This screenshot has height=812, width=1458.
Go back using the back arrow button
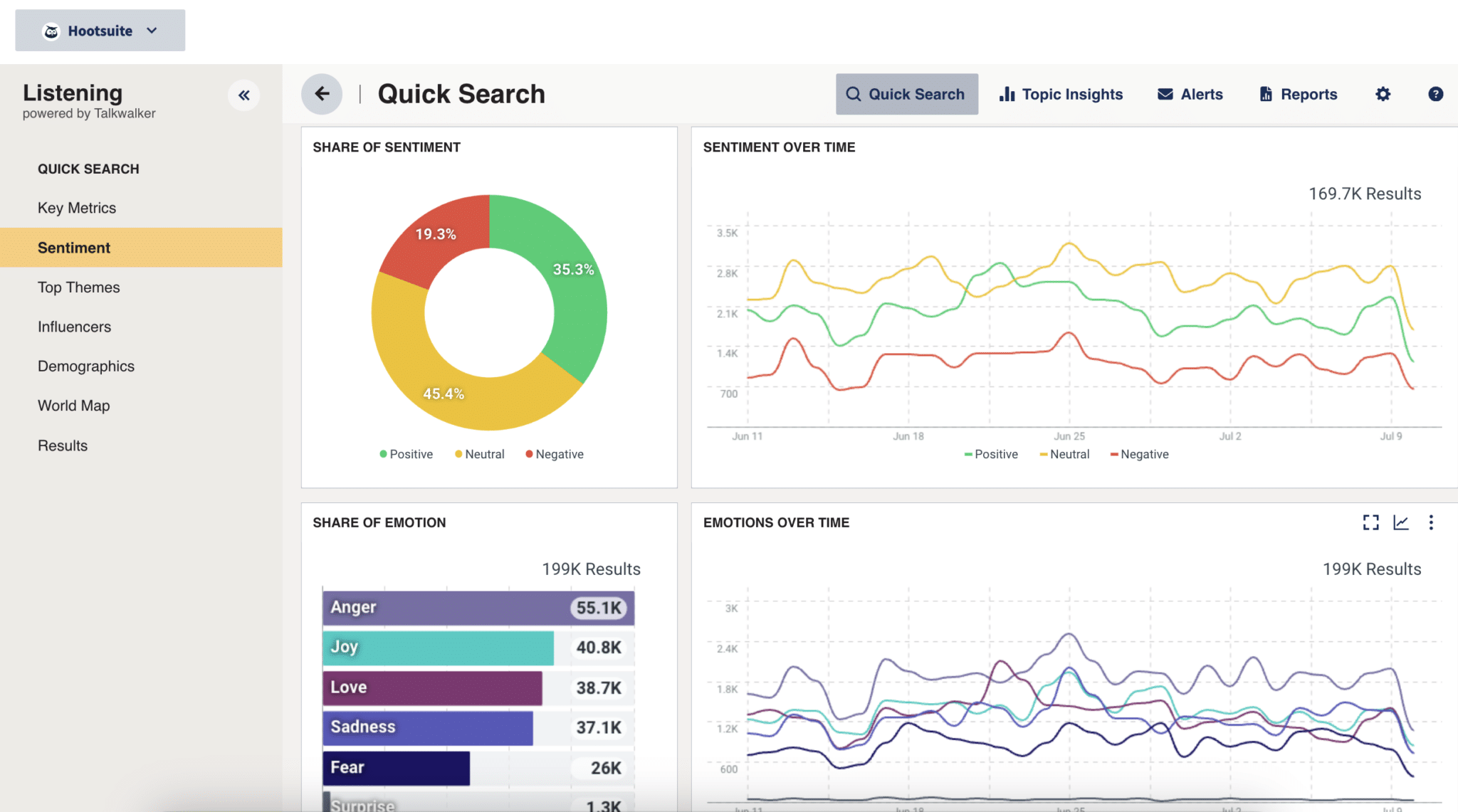[322, 93]
